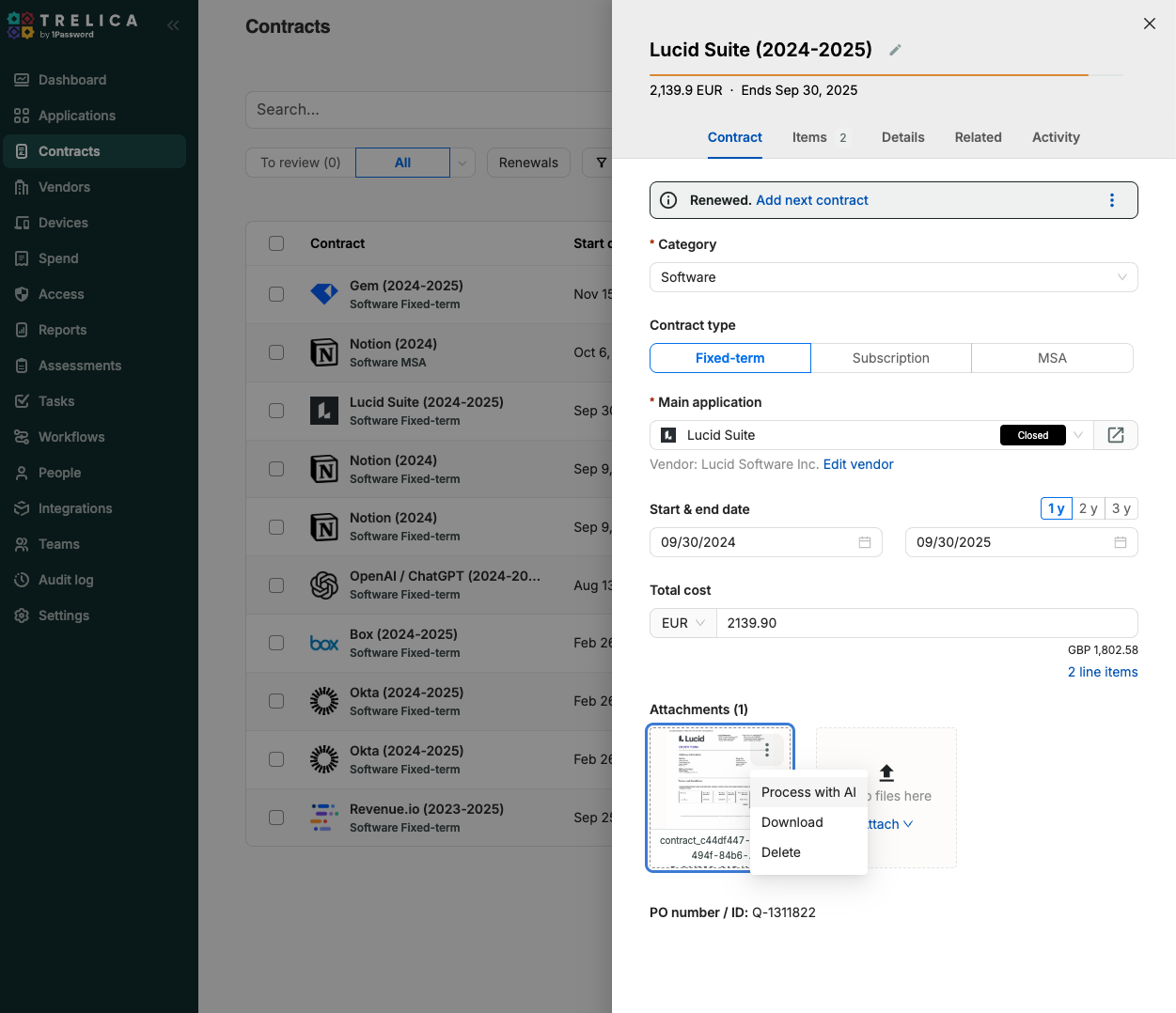The height and width of the screenshot is (1013, 1176).
Task: Select the Box (2024-2025) row checkbox
Action: point(276,643)
